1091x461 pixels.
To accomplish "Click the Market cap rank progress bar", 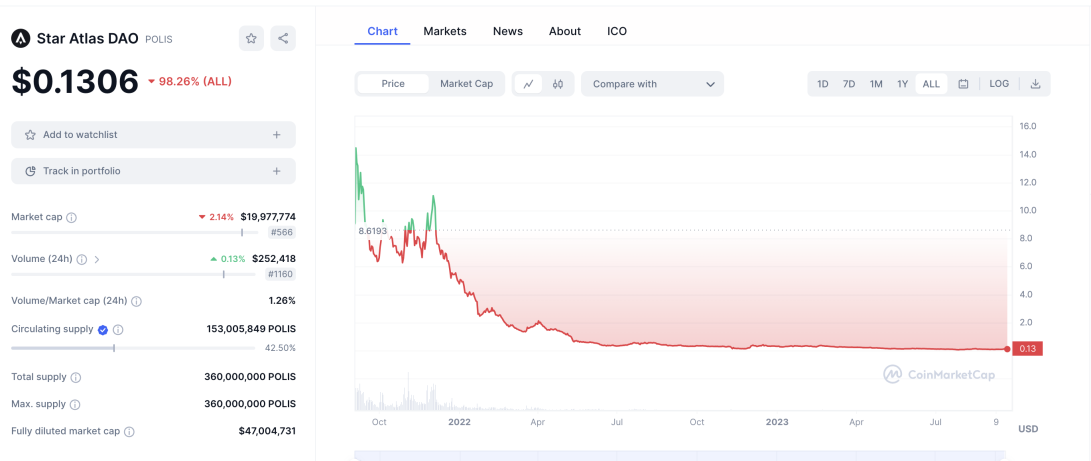I will coord(135,233).
